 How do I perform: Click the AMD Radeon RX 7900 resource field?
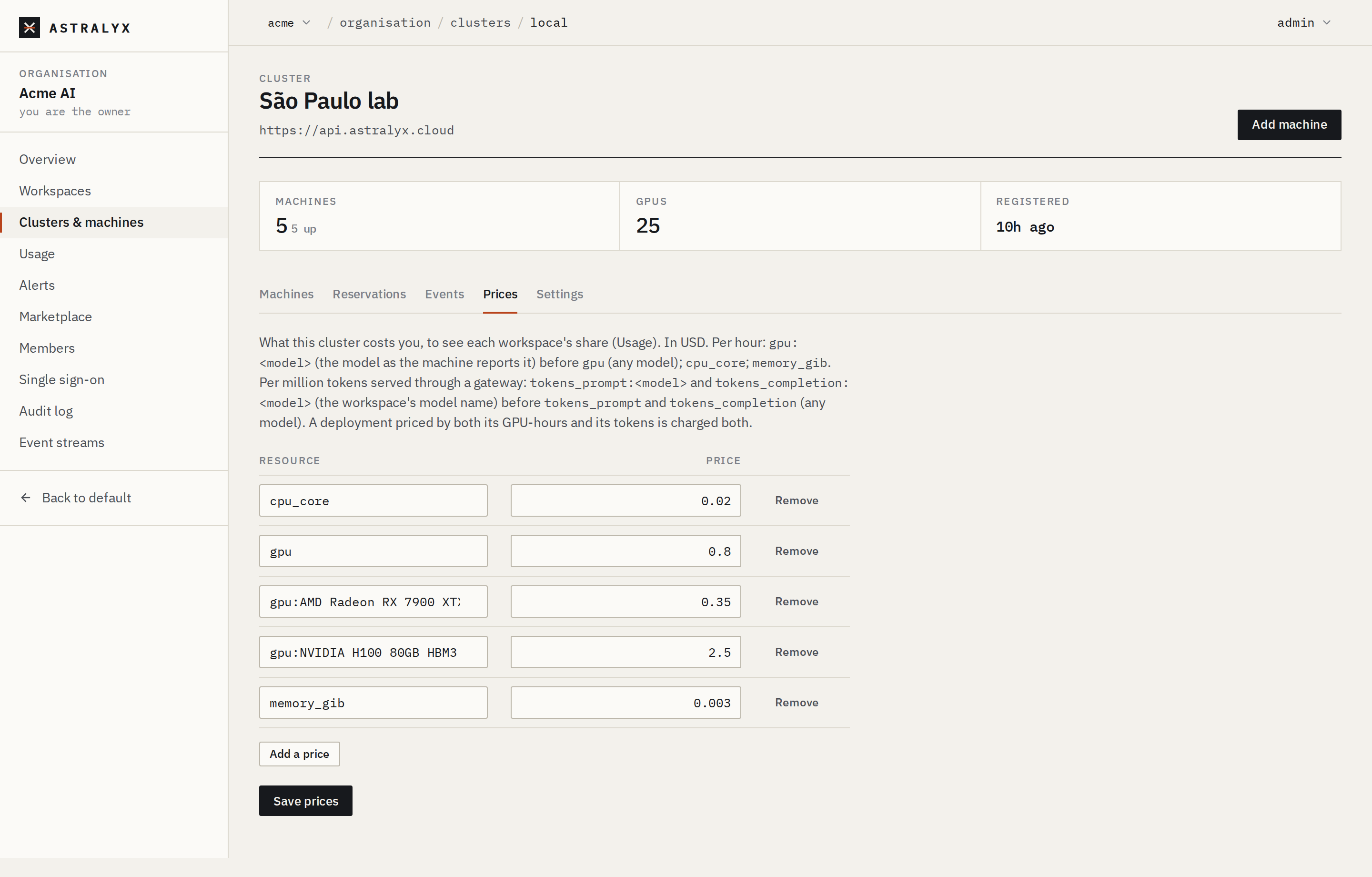click(x=373, y=602)
